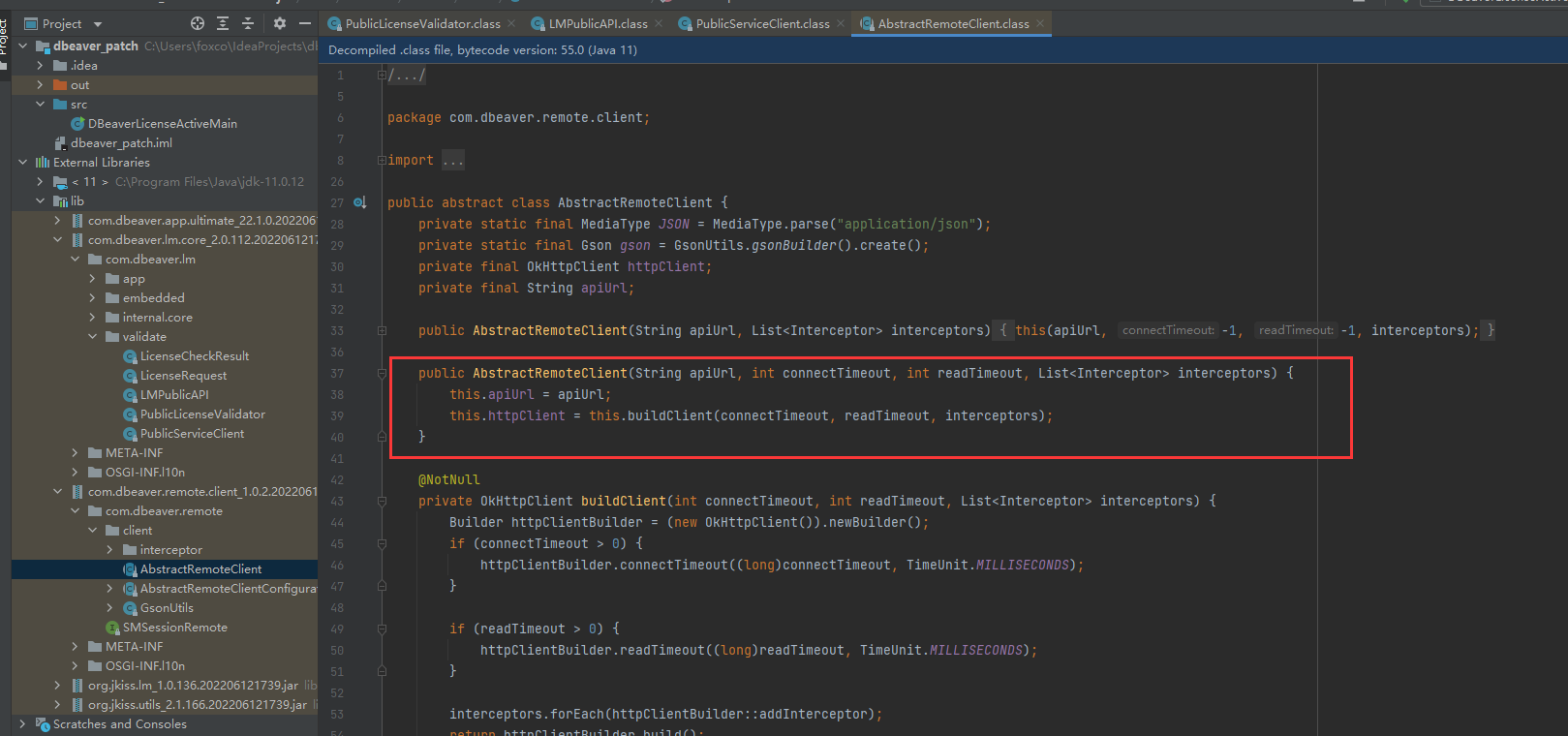Image resolution: width=1568 pixels, height=736 pixels.
Task: Unfold the one-line constructor on line 33
Action: [382, 330]
